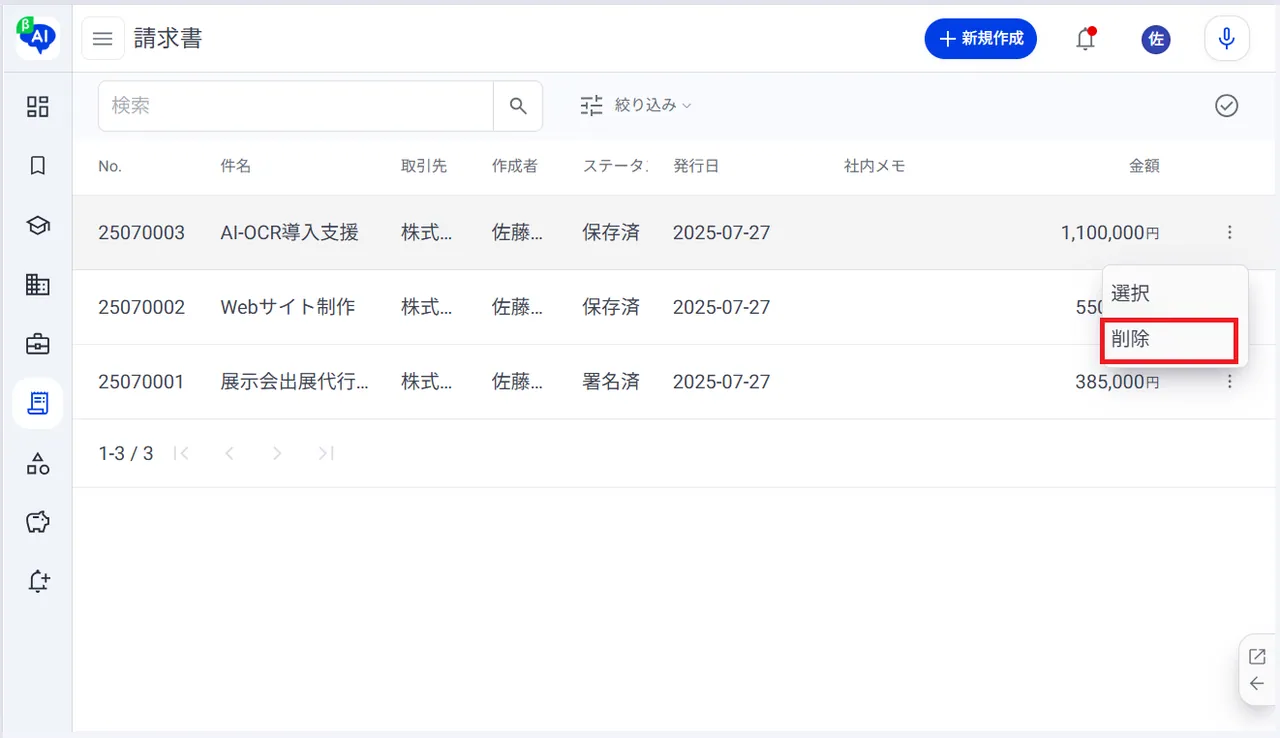Viewport: 1280px width, 738px height.
Task: Go to the next page
Action: [x=277, y=454]
